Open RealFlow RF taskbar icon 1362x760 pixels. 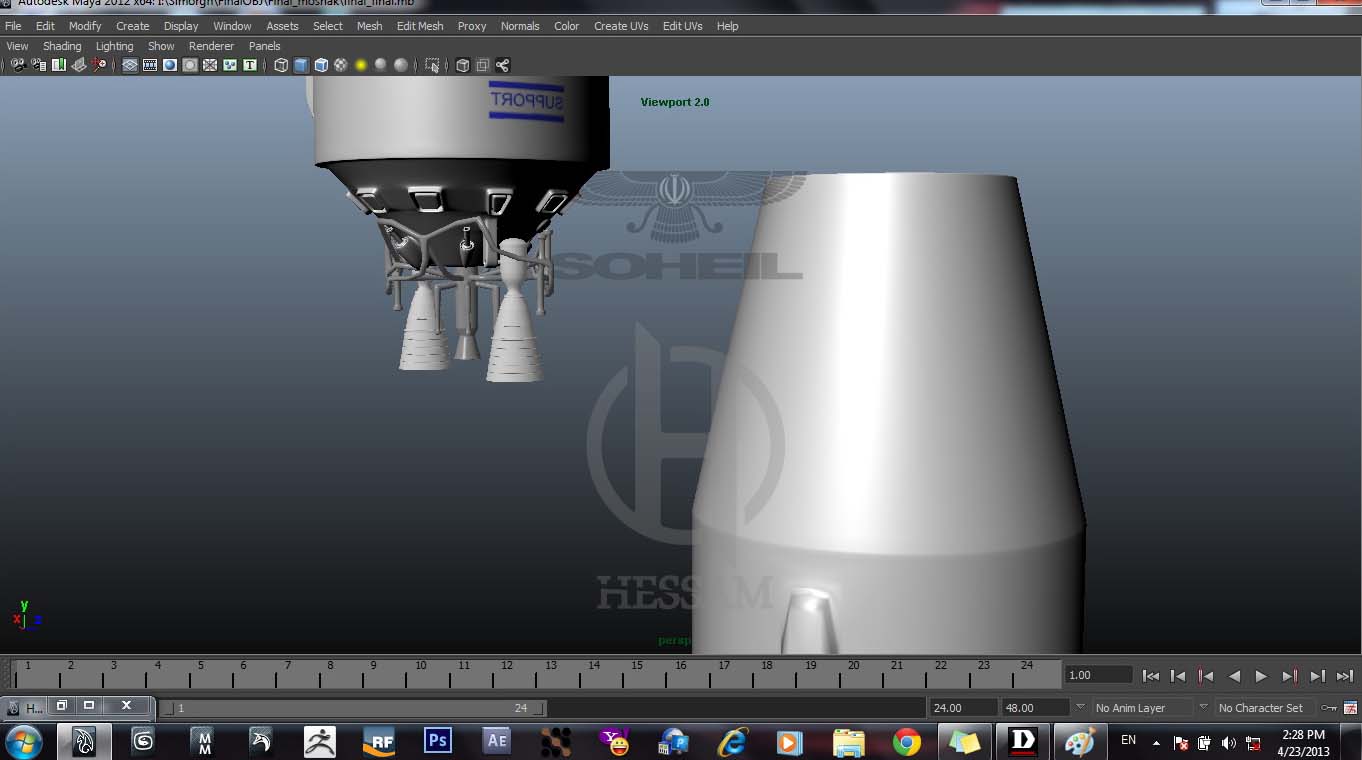[x=379, y=741]
